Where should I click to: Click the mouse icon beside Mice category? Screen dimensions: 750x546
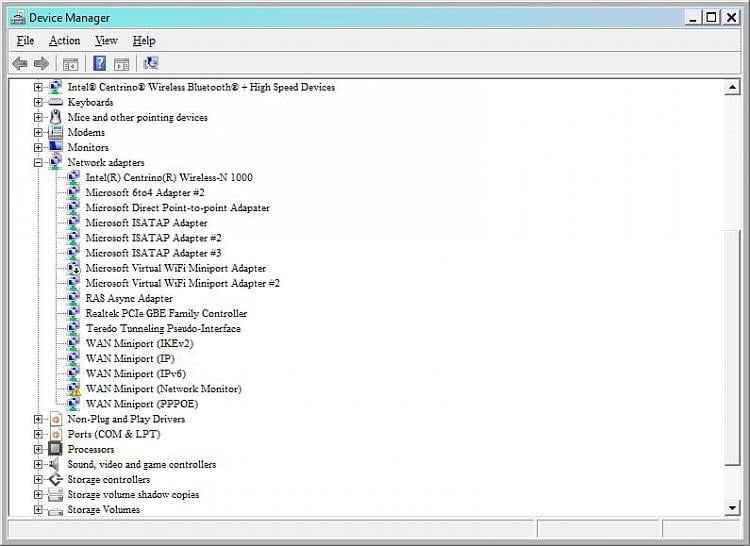pos(55,117)
